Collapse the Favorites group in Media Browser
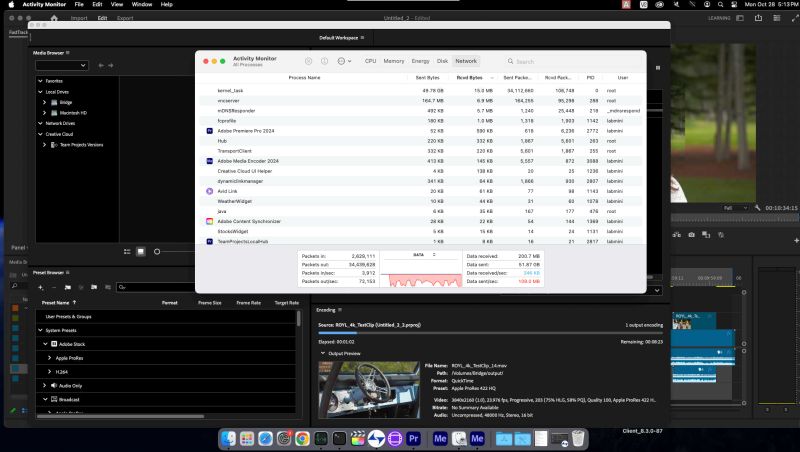Image resolution: width=800 pixels, height=452 pixels. [40, 81]
